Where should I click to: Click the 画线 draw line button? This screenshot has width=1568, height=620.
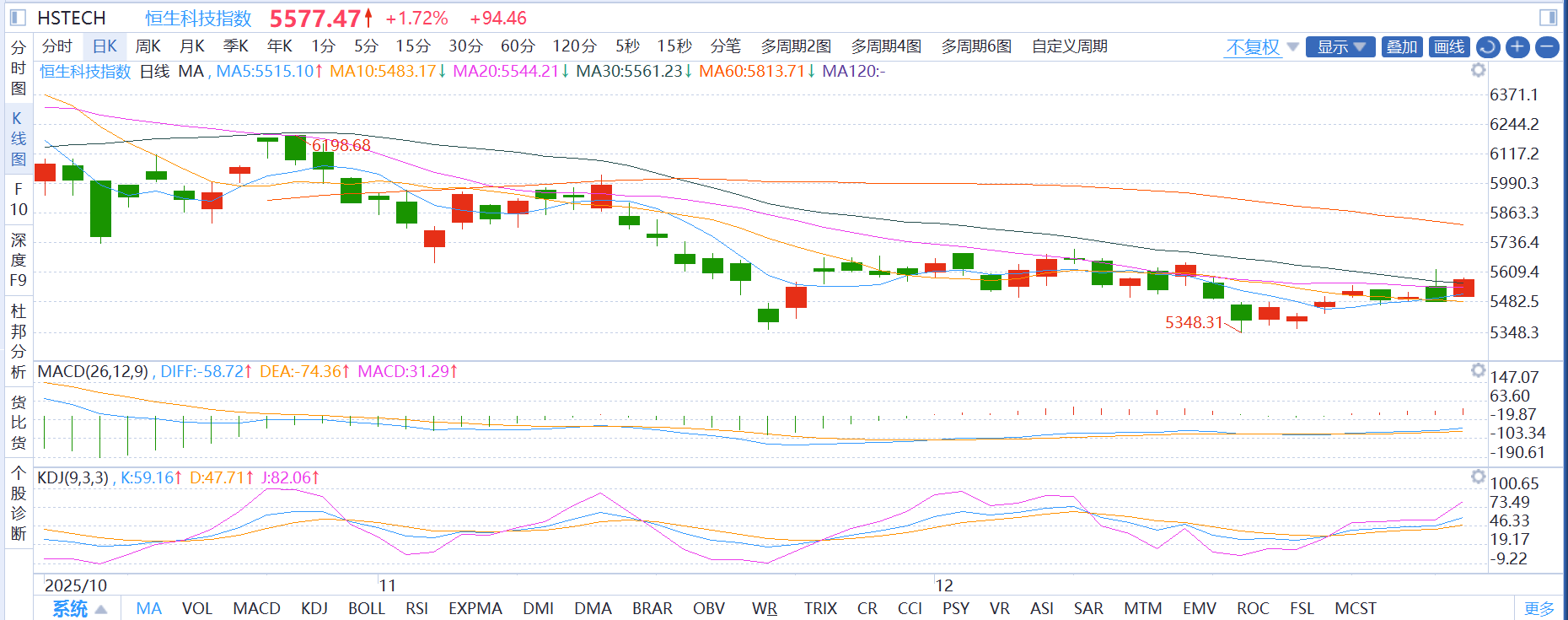point(1450,47)
